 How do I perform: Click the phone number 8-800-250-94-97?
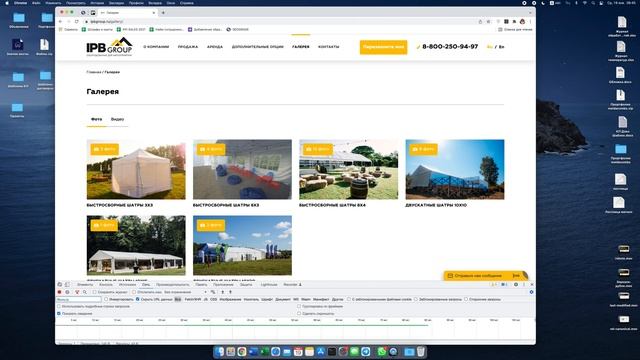(450, 47)
